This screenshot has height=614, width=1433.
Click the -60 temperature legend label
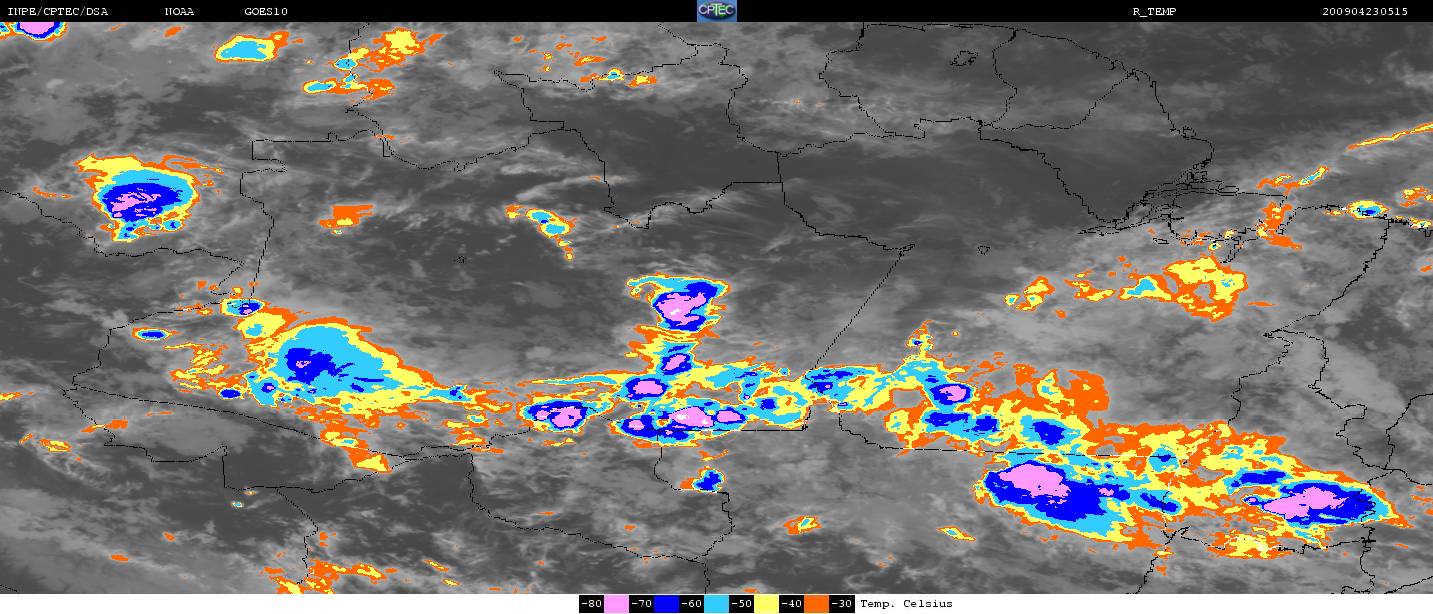(691, 604)
